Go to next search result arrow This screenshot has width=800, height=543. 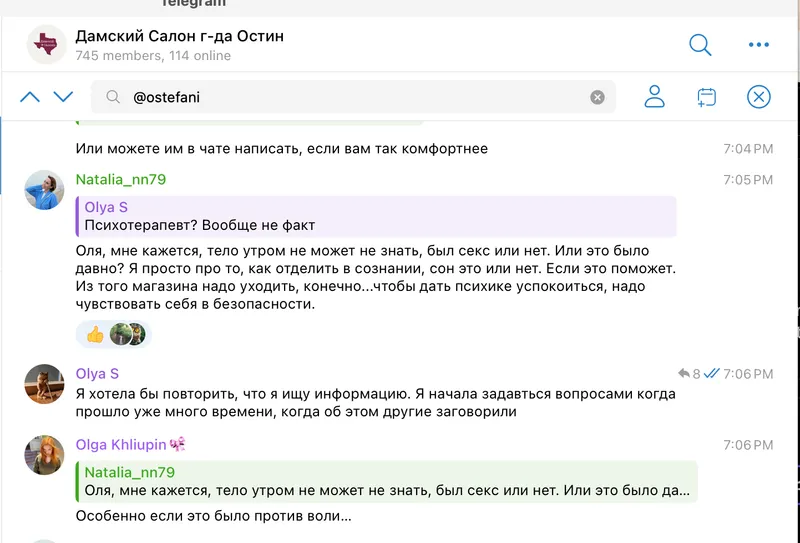(63, 97)
